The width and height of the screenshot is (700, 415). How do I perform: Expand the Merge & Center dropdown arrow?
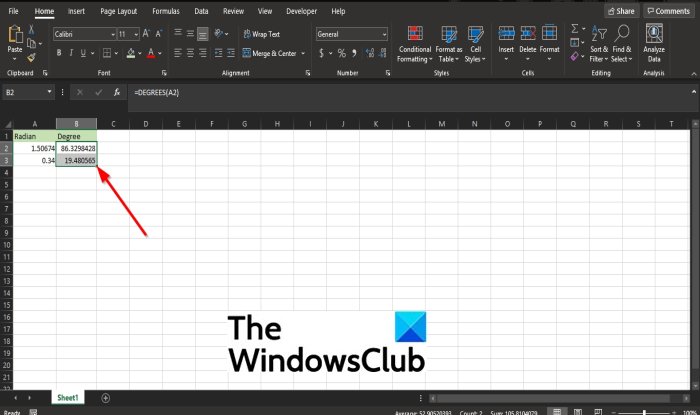pos(303,53)
